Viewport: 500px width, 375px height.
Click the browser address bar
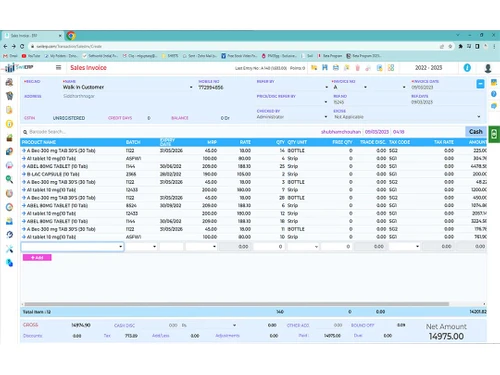pyautogui.click(x=233, y=46)
